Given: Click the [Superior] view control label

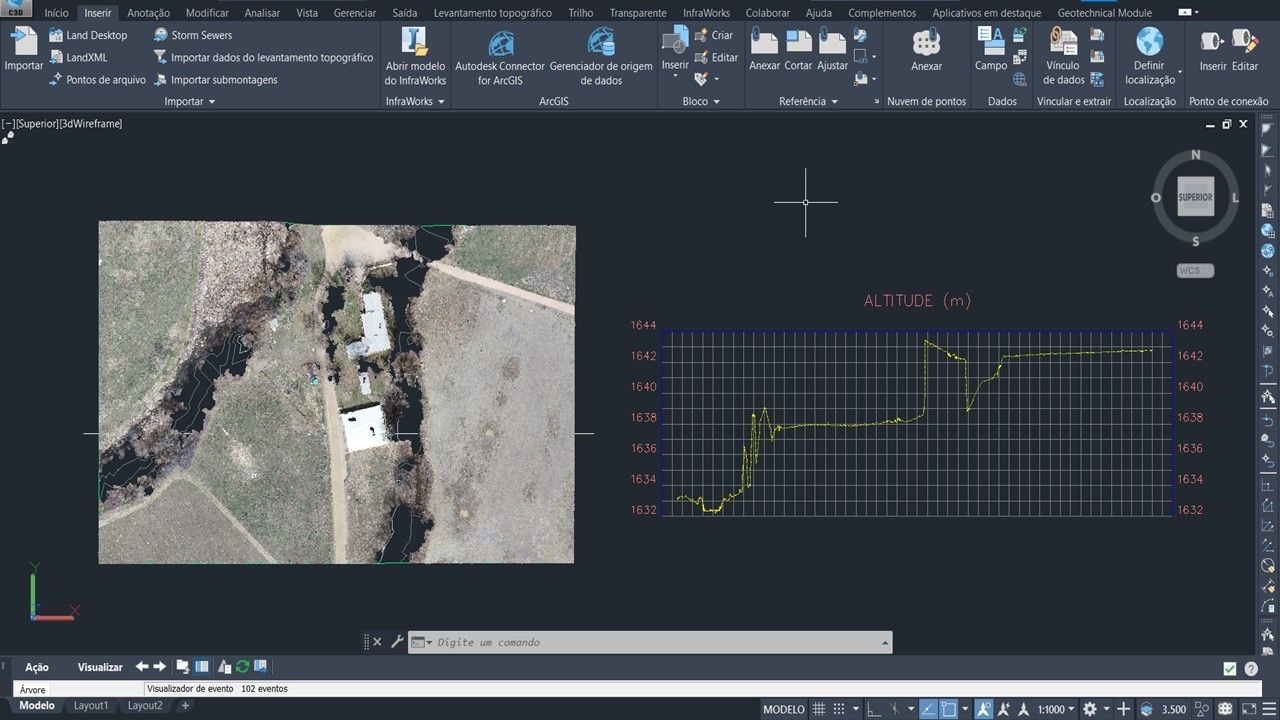Looking at the screenshot, I should pos(38,123).
